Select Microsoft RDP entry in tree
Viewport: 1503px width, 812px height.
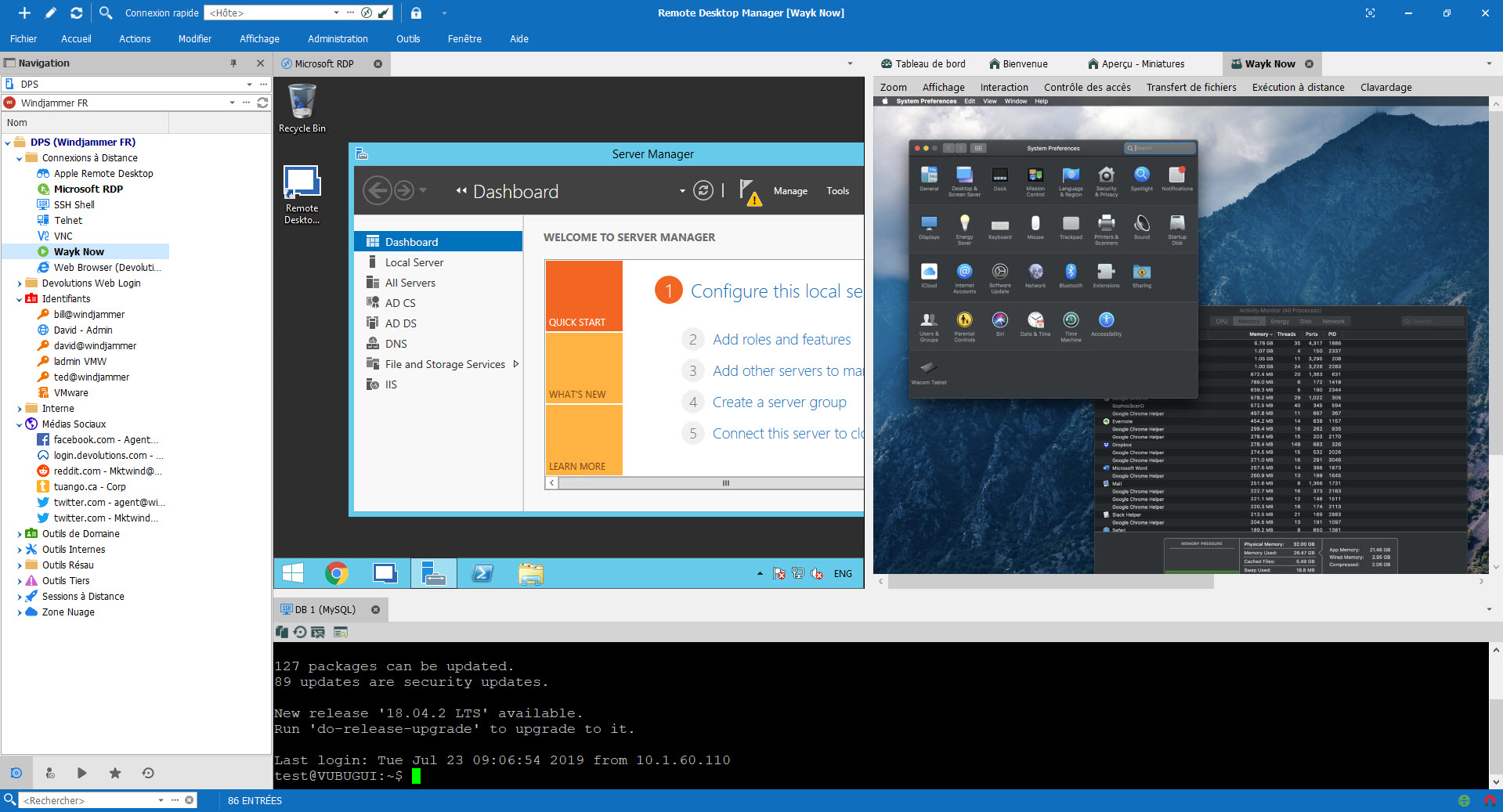(x=88, y=189)
